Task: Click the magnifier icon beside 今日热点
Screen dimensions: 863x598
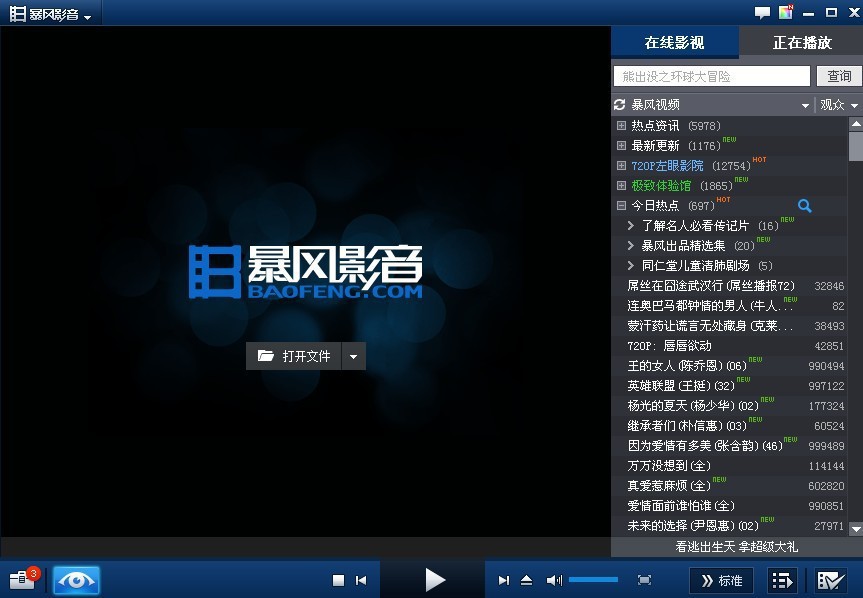Action: point(804,206)
